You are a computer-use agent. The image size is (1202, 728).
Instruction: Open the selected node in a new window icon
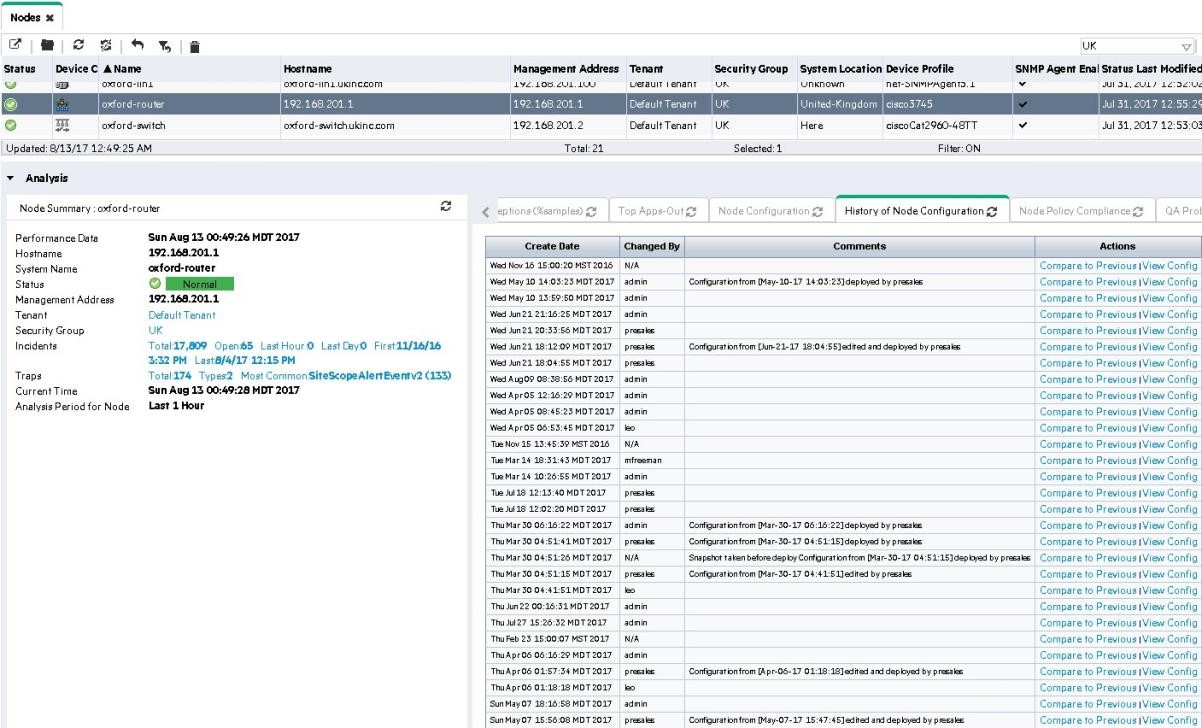[x=15, y=46]
